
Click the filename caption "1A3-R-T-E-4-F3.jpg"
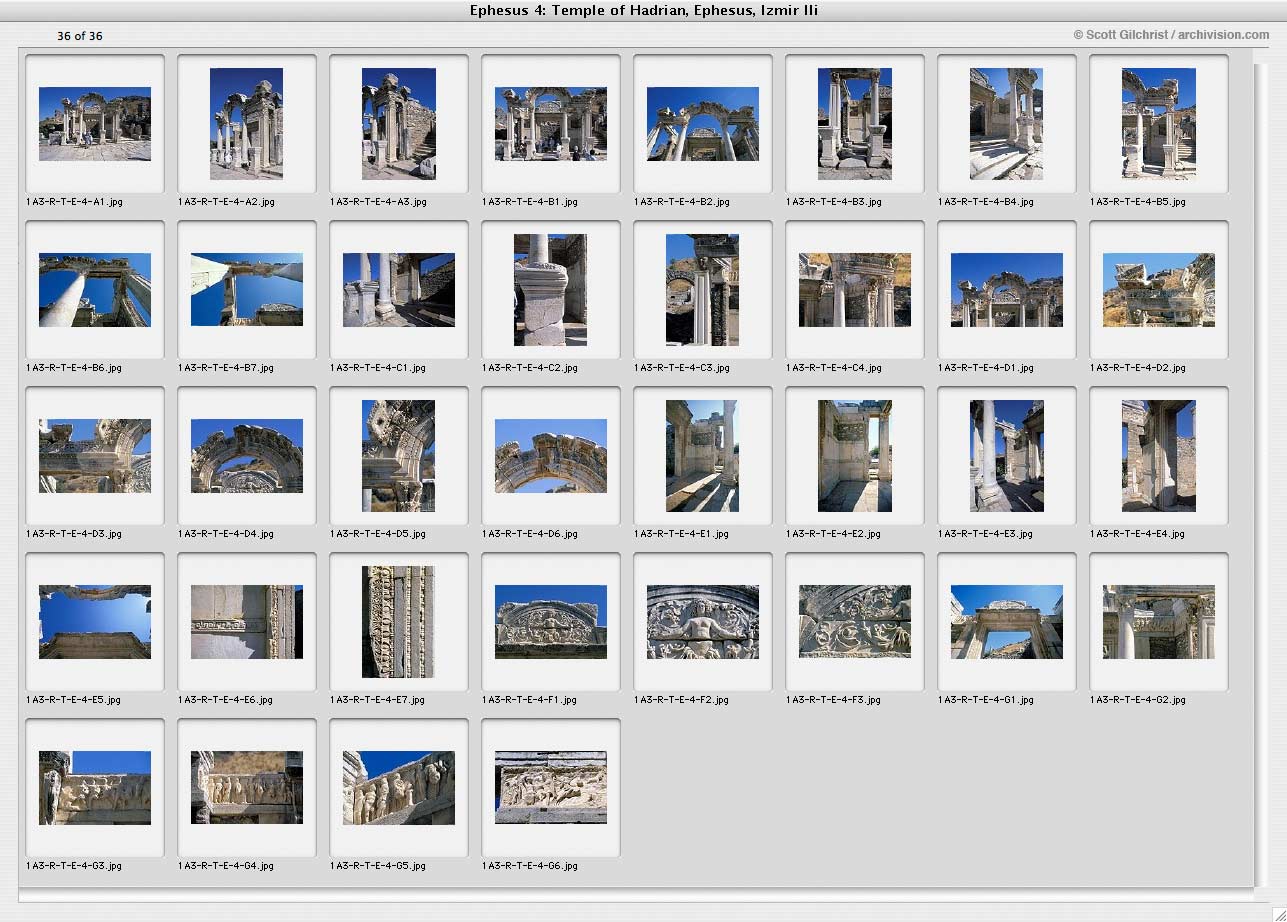834,700
